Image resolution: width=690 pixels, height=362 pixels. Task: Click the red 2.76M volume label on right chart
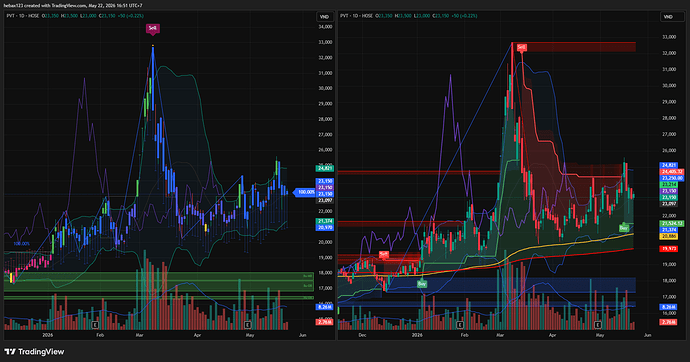click(x=668, y=322)
